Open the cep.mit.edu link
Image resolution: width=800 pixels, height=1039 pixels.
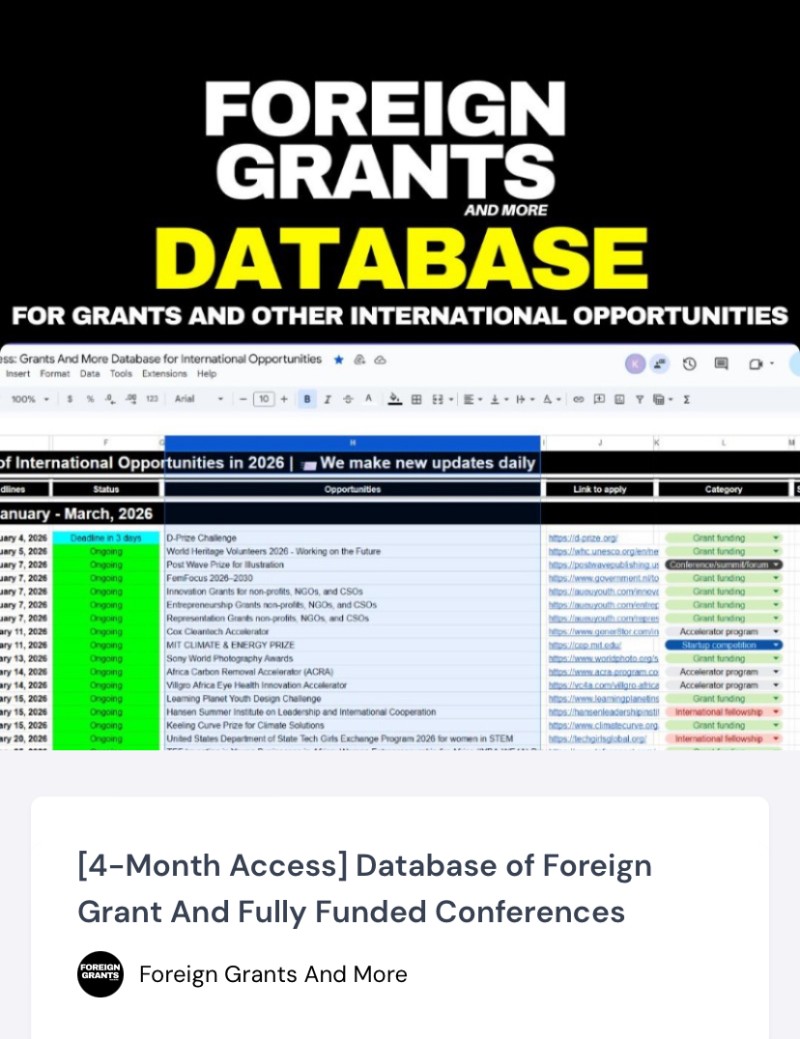[585, 645]
